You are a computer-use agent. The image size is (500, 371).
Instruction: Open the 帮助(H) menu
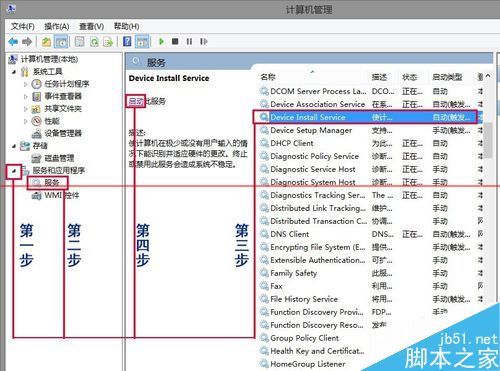coord(126,26)
